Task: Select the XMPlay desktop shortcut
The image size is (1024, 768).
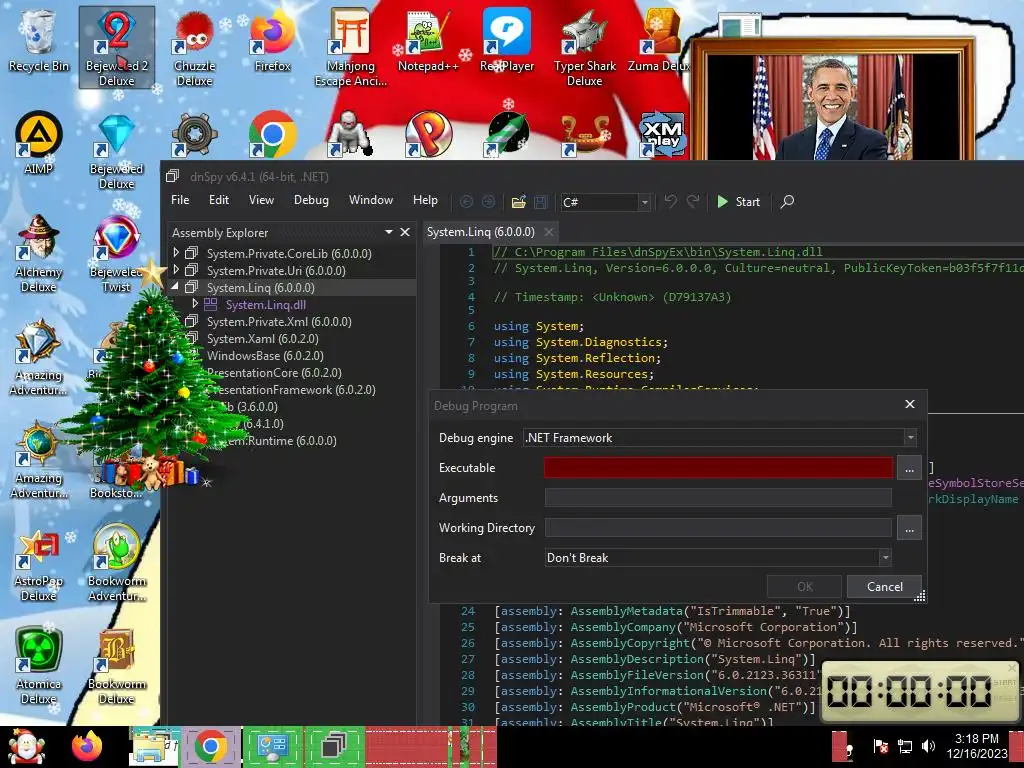Action: pos(662,135)
